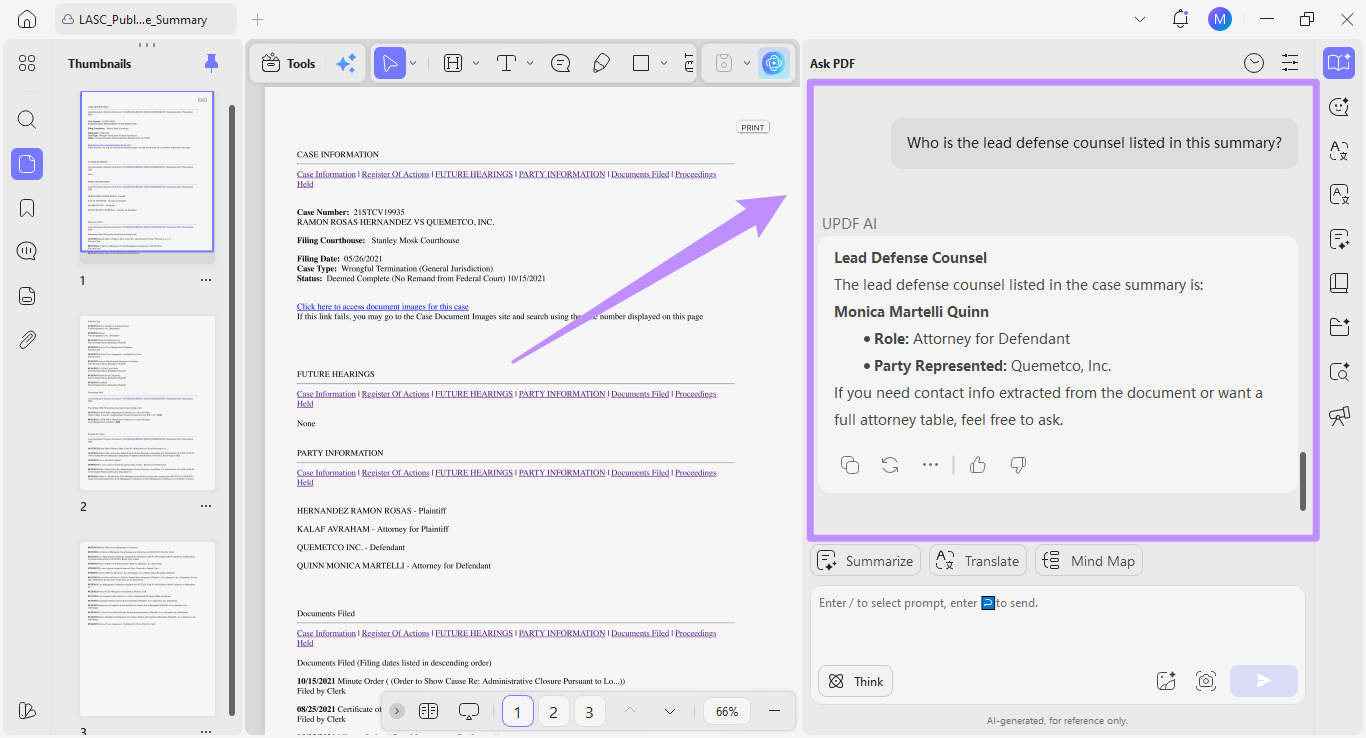Open the chat face icon in right sidebar

[1339, 106]
